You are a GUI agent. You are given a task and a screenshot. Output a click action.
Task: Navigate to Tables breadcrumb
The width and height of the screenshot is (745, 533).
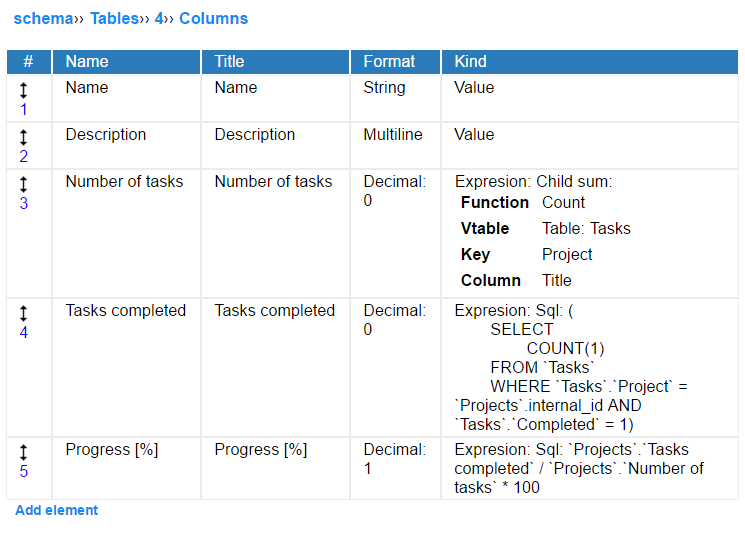(x=115, y=19)
